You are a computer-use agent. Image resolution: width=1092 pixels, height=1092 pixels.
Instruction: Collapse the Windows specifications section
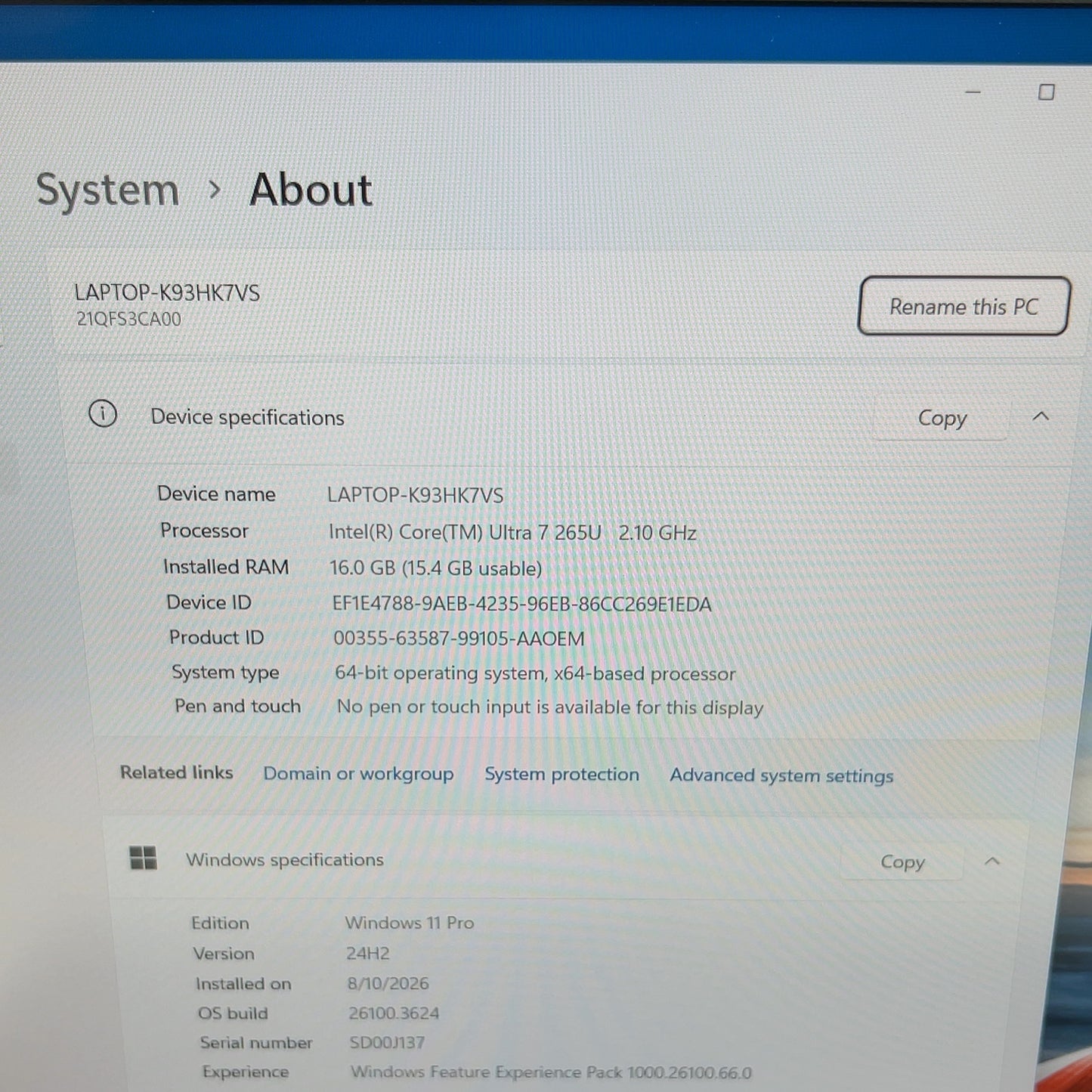pyautogui.click(x=992, y=862)
